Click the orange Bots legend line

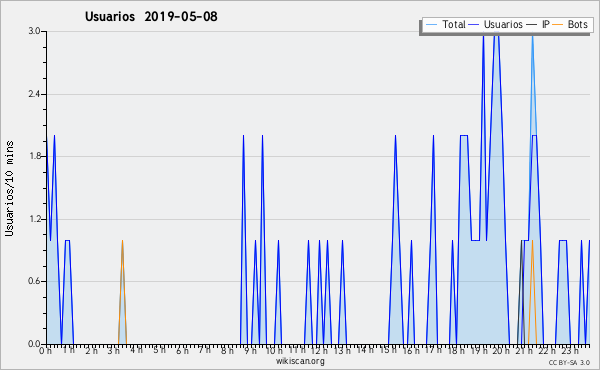[558, 25]
